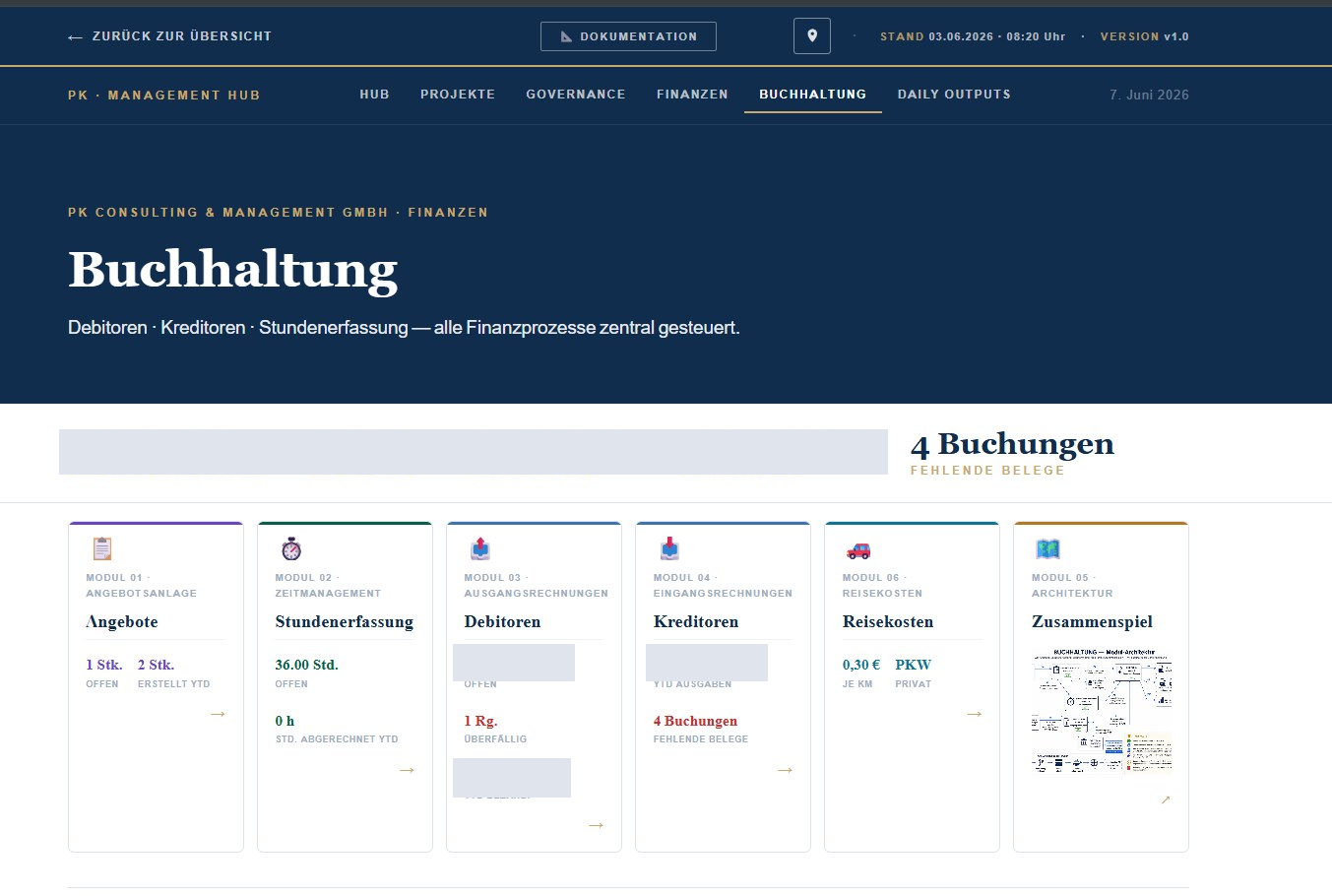
Task: Click '0 h' abgerechnet YTD value
Action: pos(285,721)
